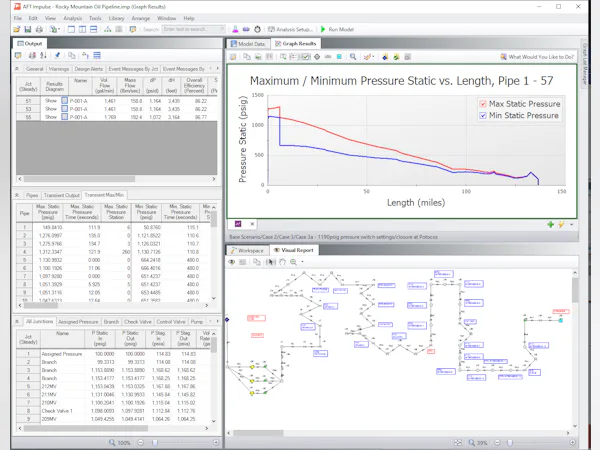
Task: Open the Warnings tab in Output
Action: [59, 69]
